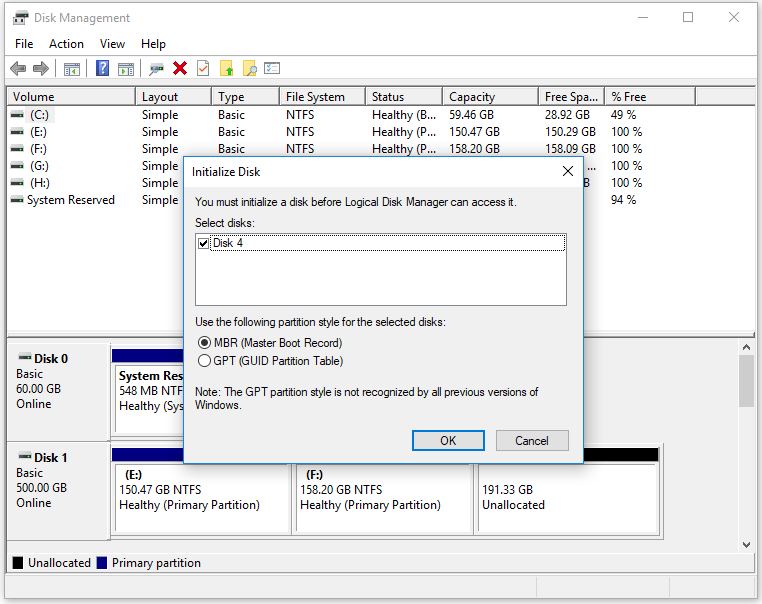The width and height of the screenshot is (762, 604).
Task: Click the Forward arrow toolbar icon
Action: pyautogui.click(x=41, y=69)
